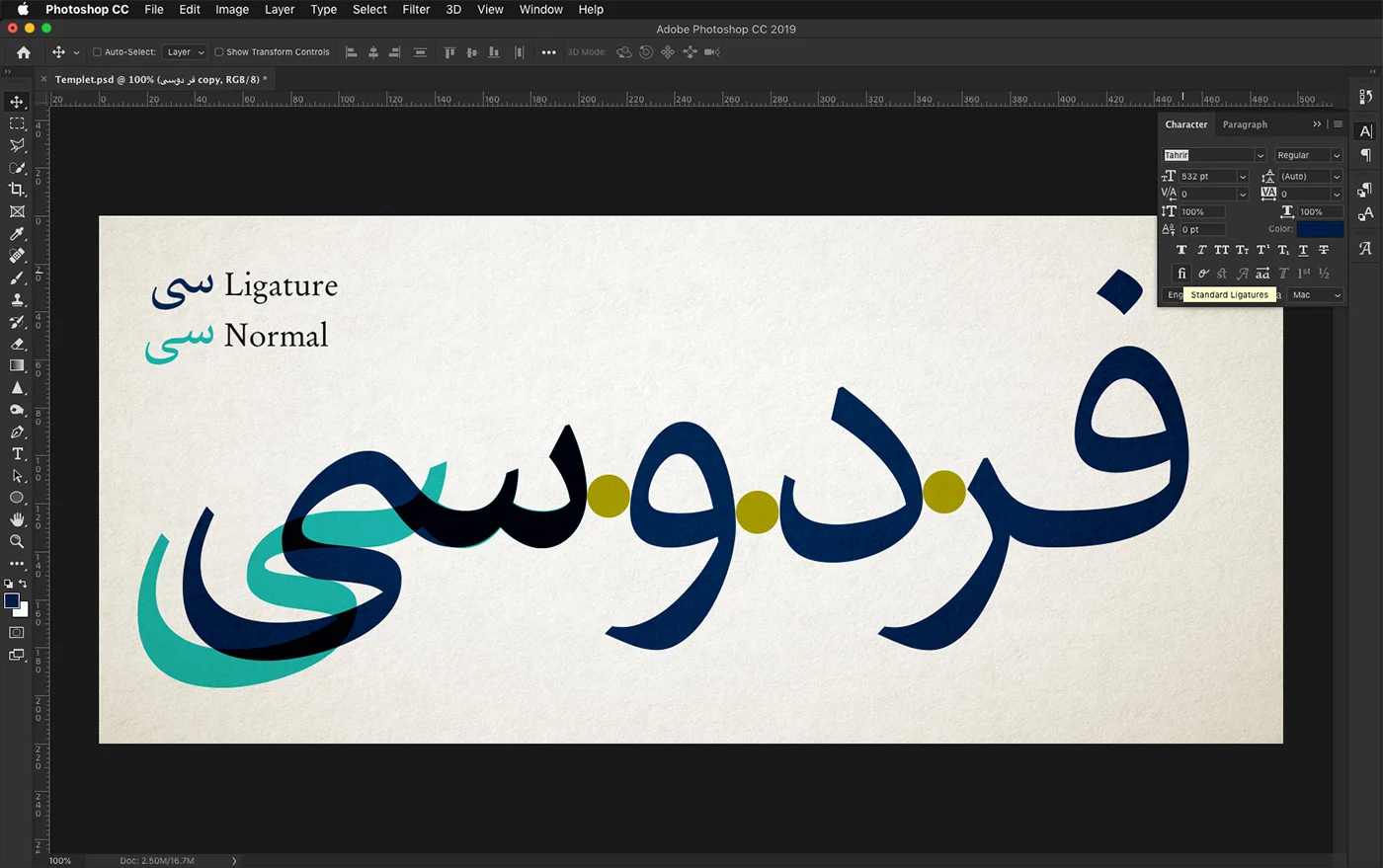Open the Paragraph panel dock icon
Image resolution: width=1383 pixels, height=868 pixels.
(1365, 155)
